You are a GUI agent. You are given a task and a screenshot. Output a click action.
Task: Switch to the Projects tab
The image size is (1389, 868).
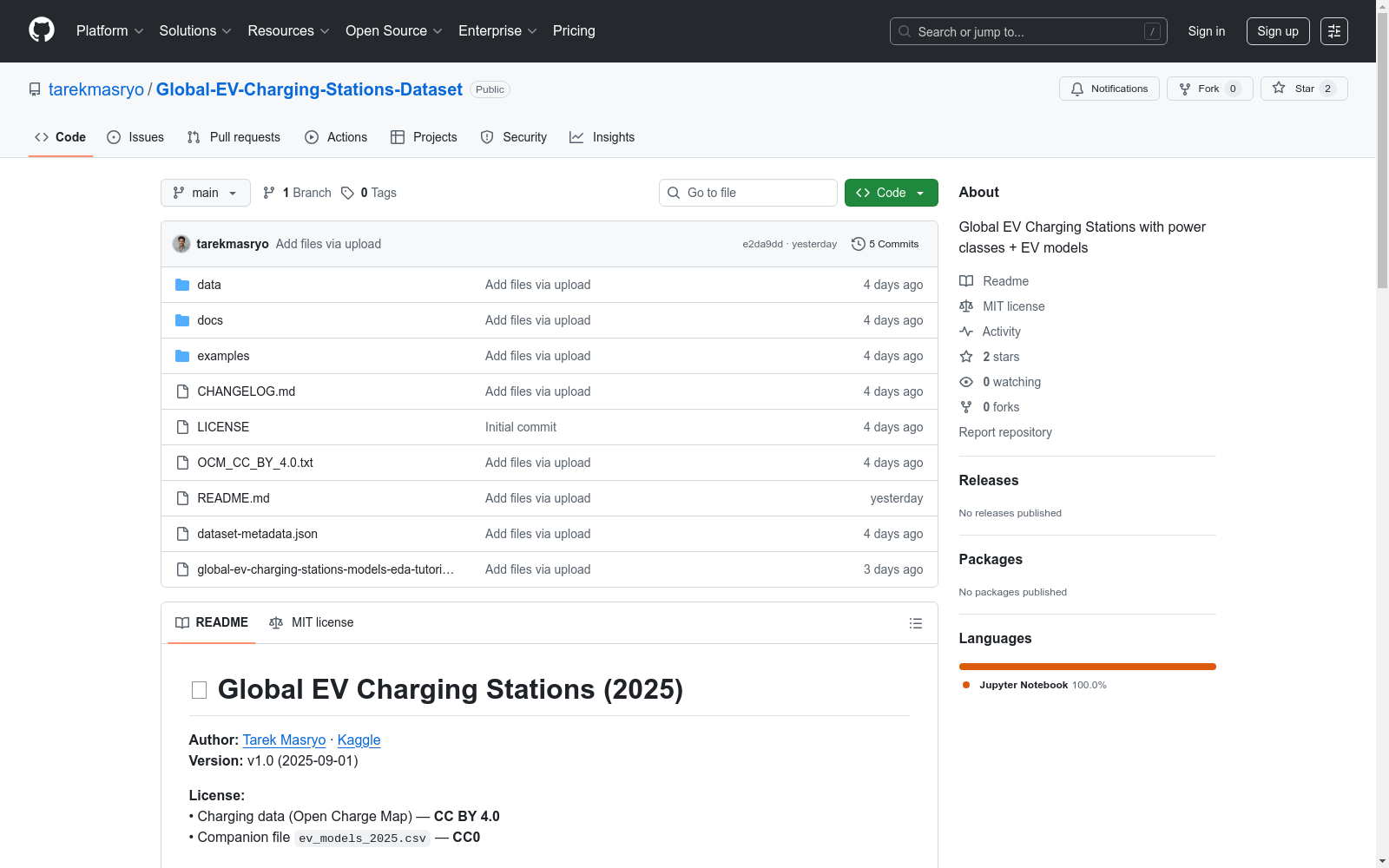click(x=424, y=137)
